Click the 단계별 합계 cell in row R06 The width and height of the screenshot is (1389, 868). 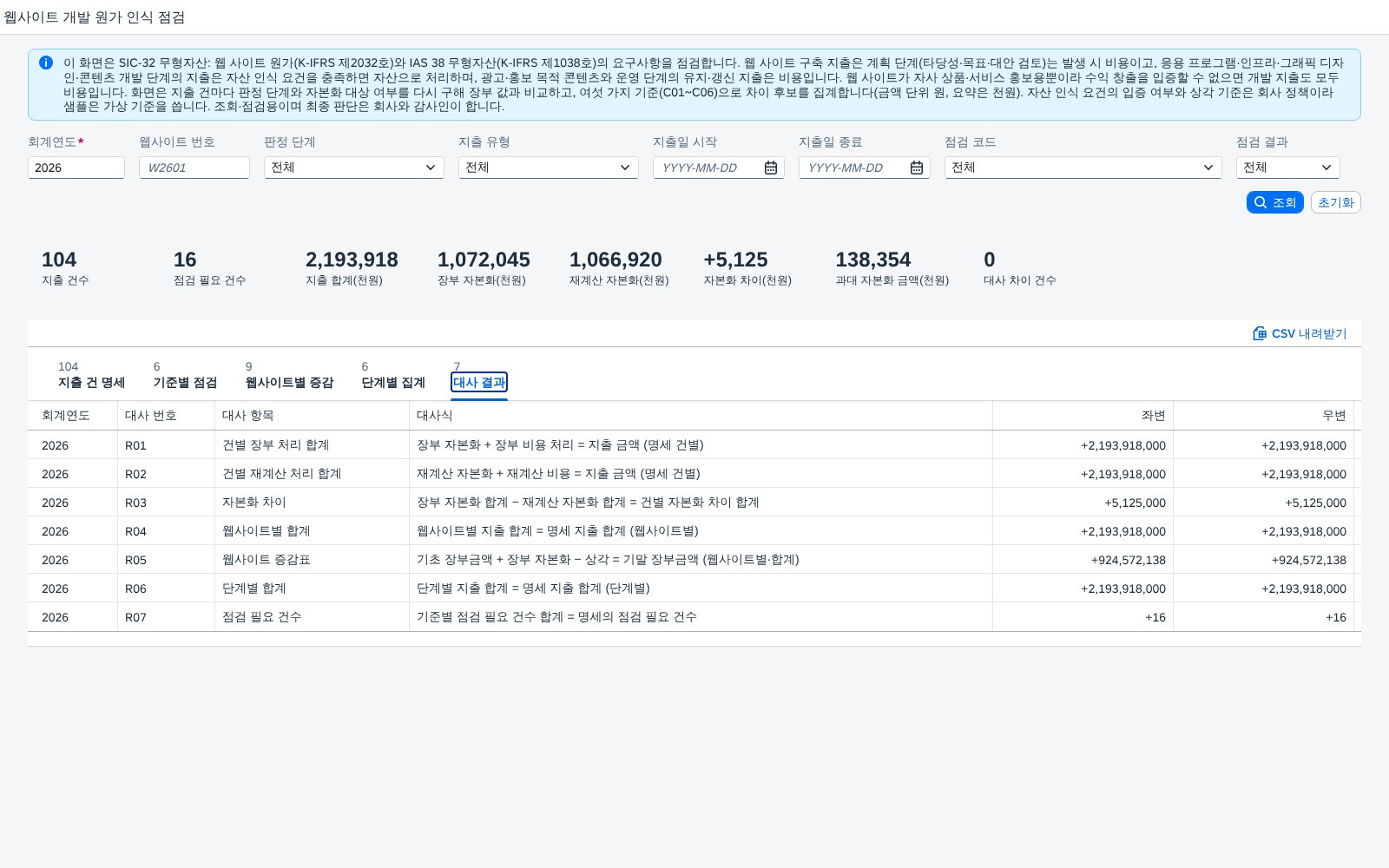(313, 589)
